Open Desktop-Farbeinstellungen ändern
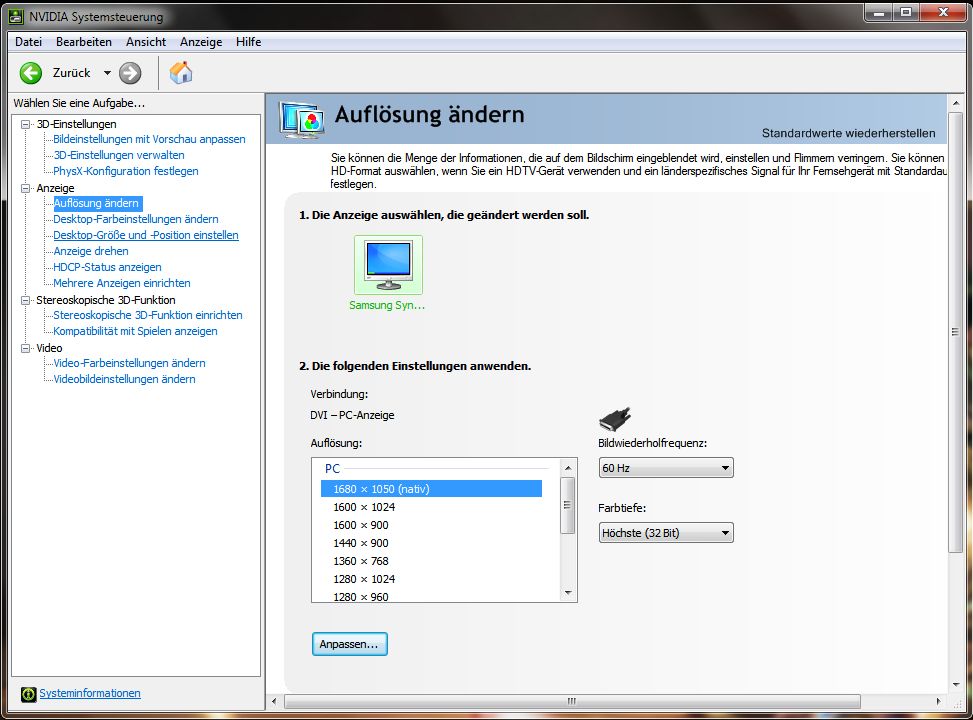Screen dimensions: 973x720 (x=135, y=219)
